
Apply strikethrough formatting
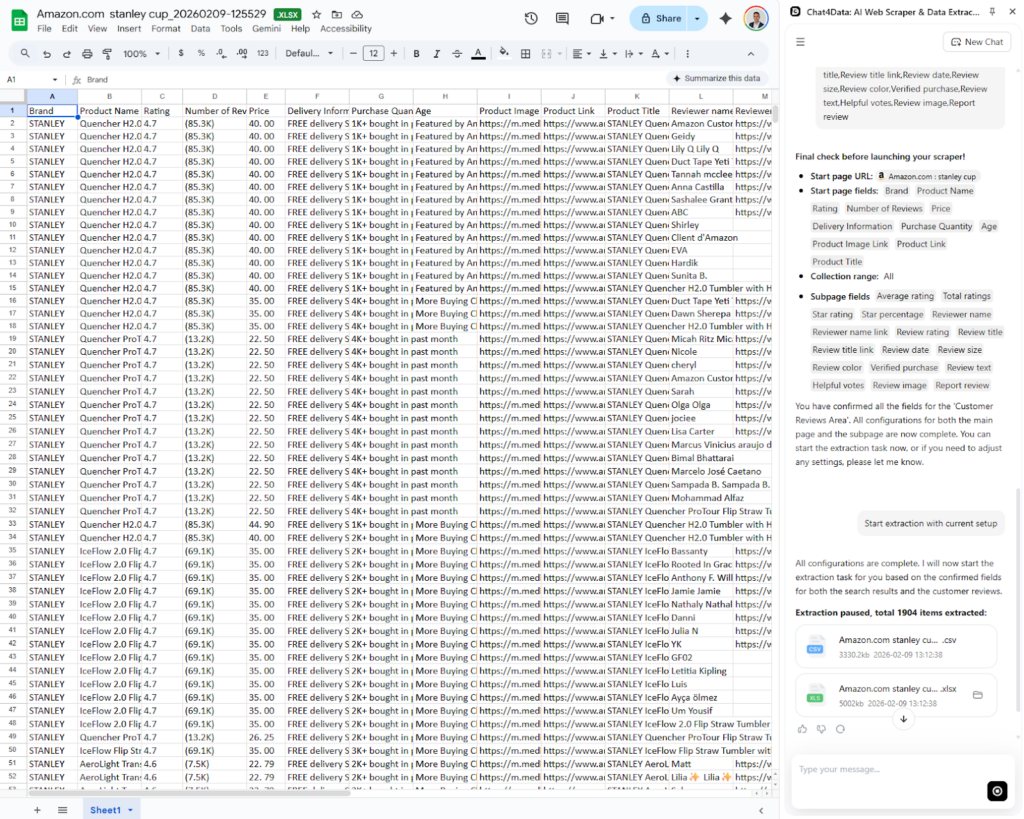click(458, 53)
